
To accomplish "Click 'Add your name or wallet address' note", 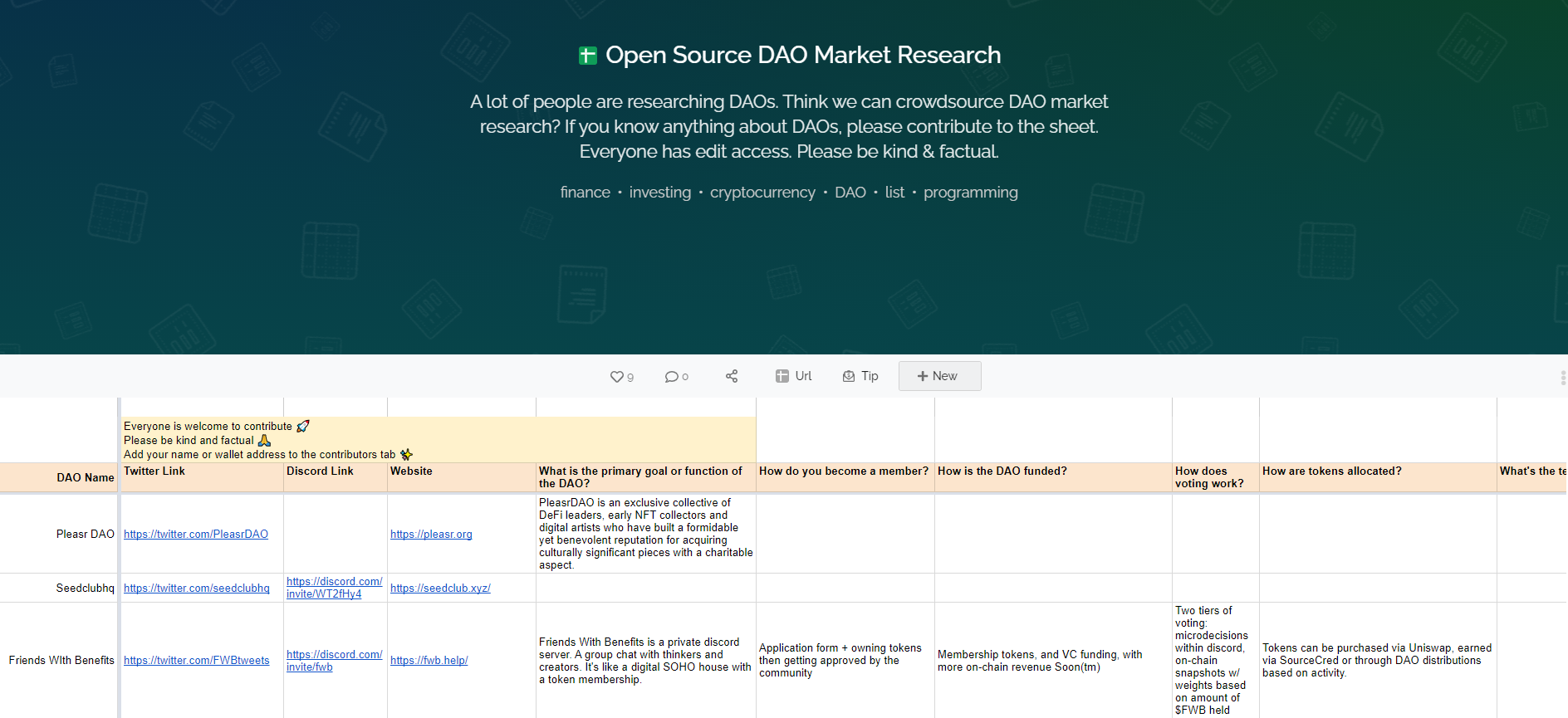I will [x=267, y=455].
